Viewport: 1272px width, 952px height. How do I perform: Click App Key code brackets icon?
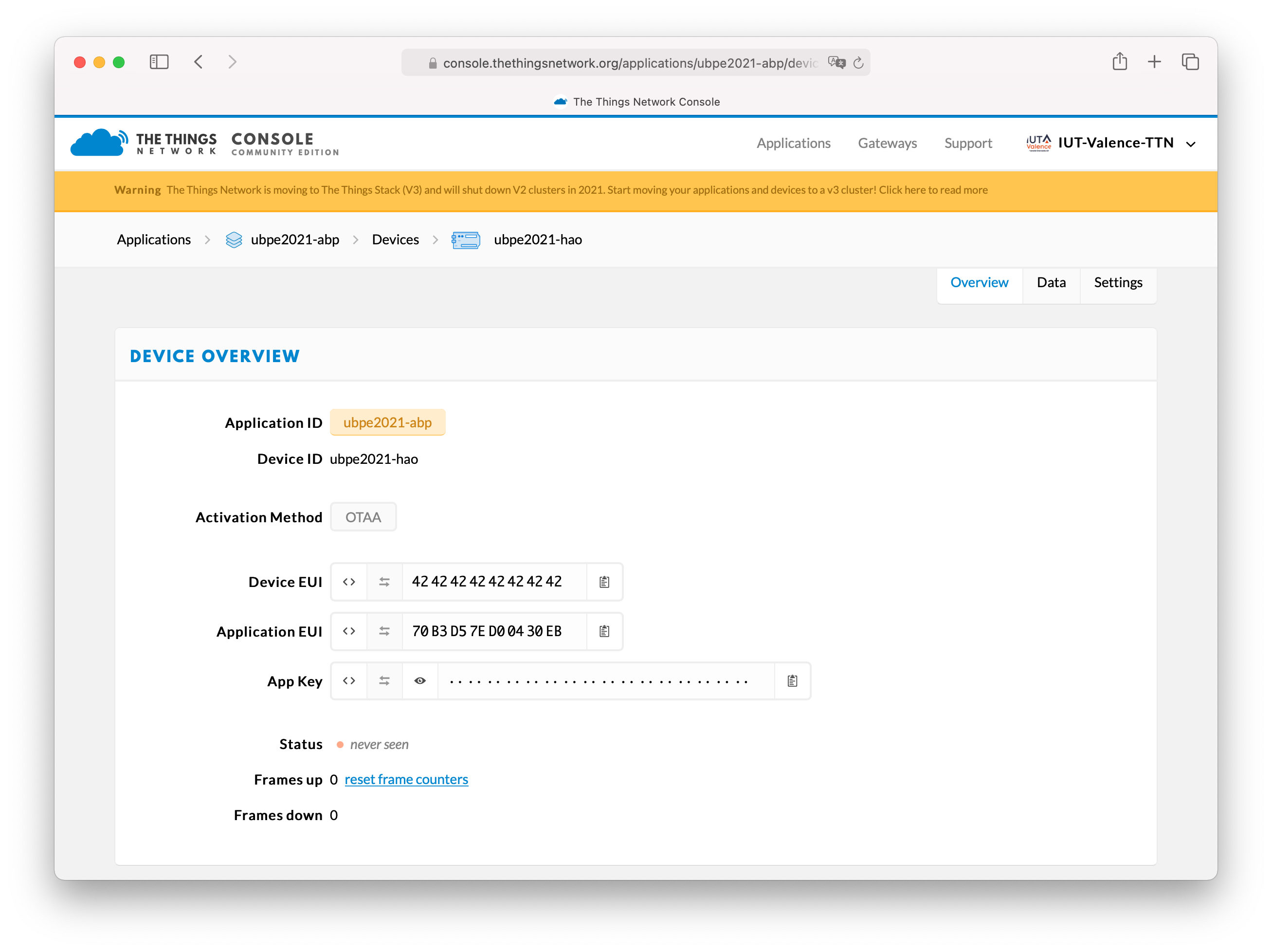(x=350, y=680)
